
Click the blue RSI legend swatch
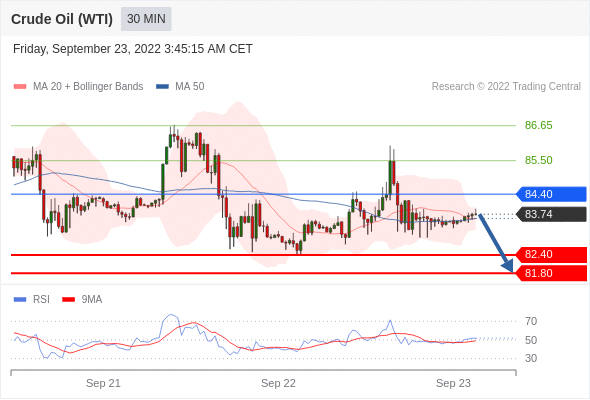[20, 300]
